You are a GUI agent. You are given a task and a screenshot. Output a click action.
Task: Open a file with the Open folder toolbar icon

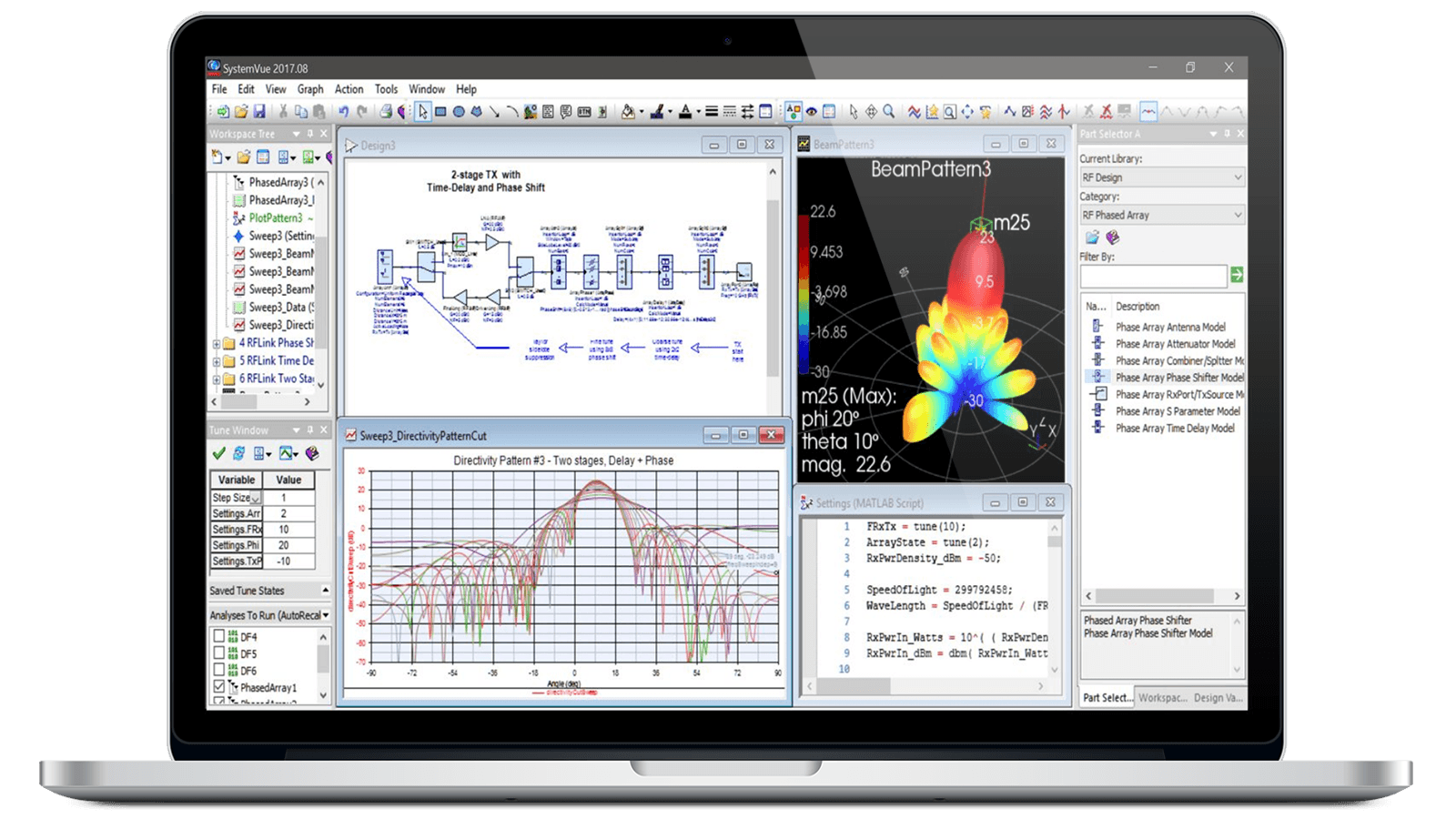[x=242, y=111]
